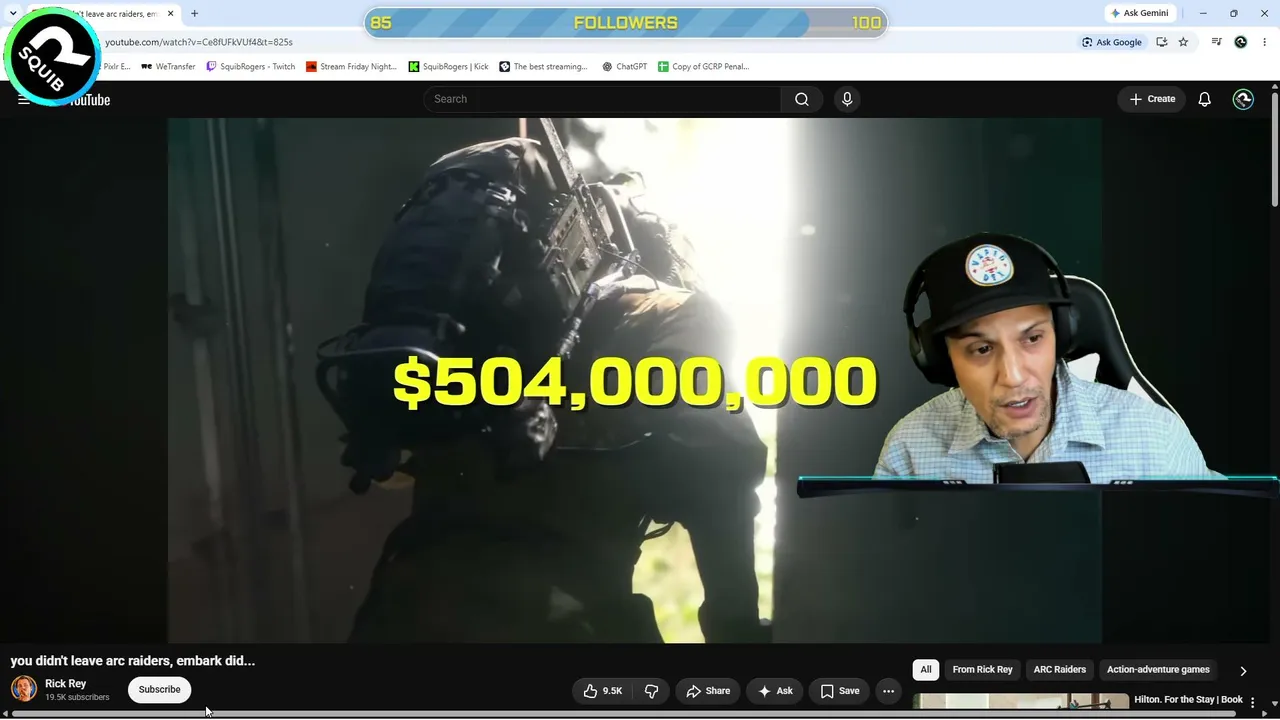Select the ARC Raiders filter chip
This screenshot has height=720, width=1280.
point(1059,670)
